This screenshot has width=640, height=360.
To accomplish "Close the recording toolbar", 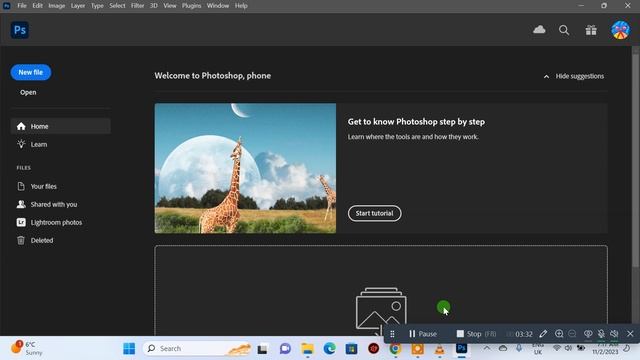I will 630,334.
